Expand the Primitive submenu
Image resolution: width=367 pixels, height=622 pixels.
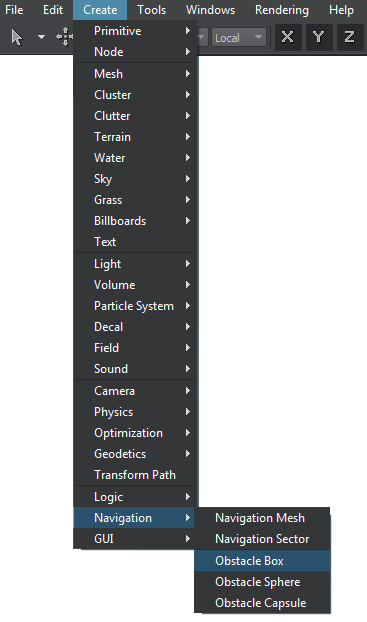pos(135,31)
